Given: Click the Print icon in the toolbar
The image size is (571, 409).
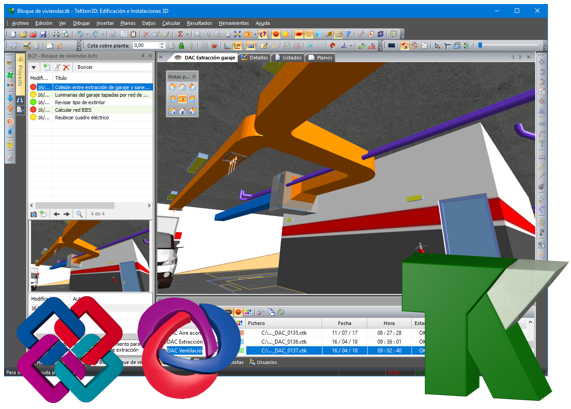Looking at the screenshot, I should (56, 34).
